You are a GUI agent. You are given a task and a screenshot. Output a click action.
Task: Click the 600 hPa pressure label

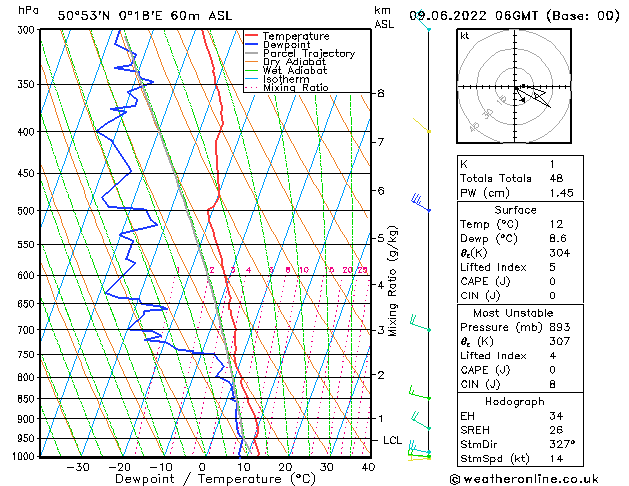point(28,275)
